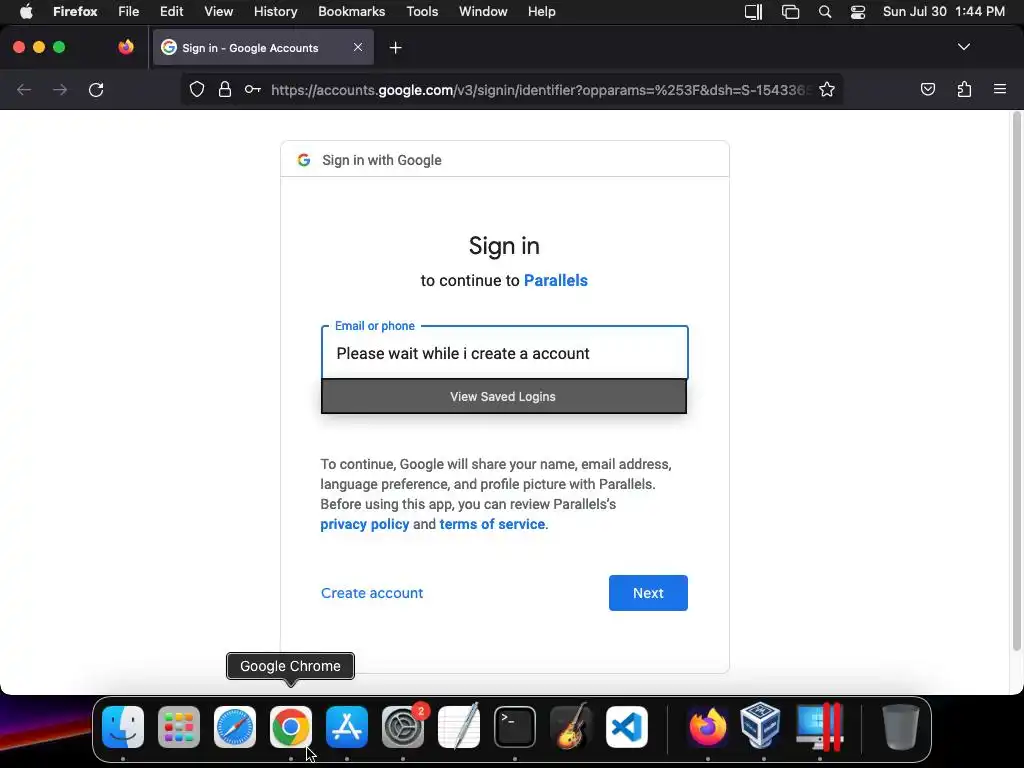The image size is (1024, 768).
Task: Click the address bar URL field
Action: pyautogui.click(x=541, y=90)
